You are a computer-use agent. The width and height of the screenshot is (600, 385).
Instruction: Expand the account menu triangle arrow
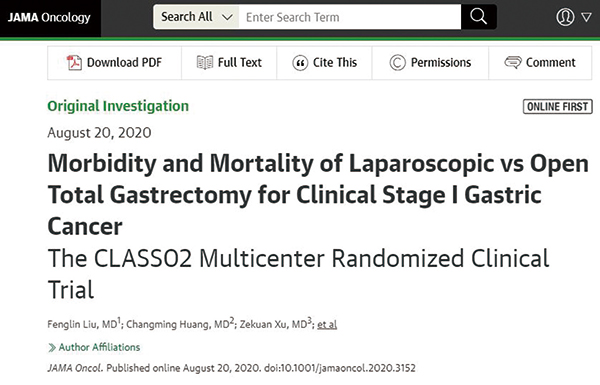[x=586, y=17]
